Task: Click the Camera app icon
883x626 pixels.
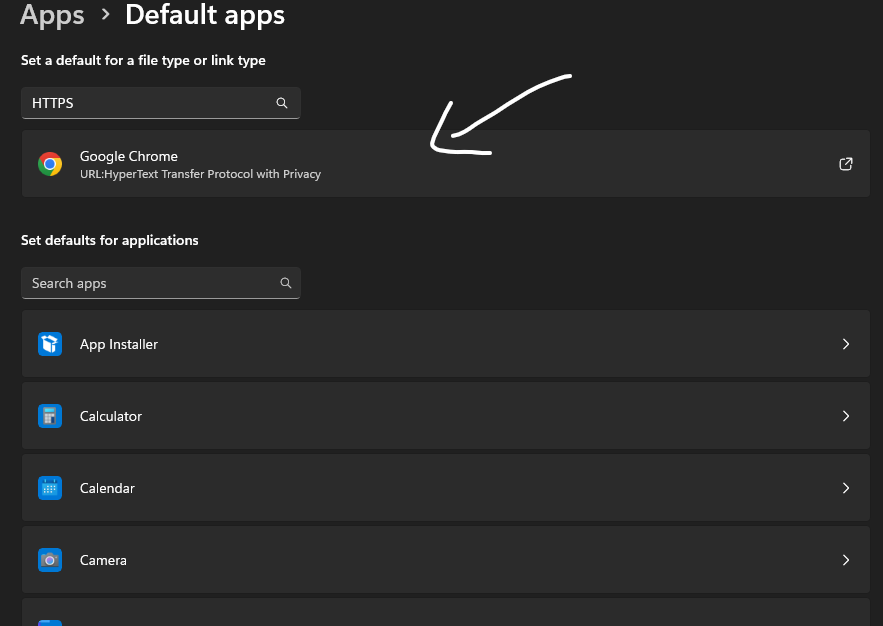Action: pyautogui.click(x=50, y=560)
